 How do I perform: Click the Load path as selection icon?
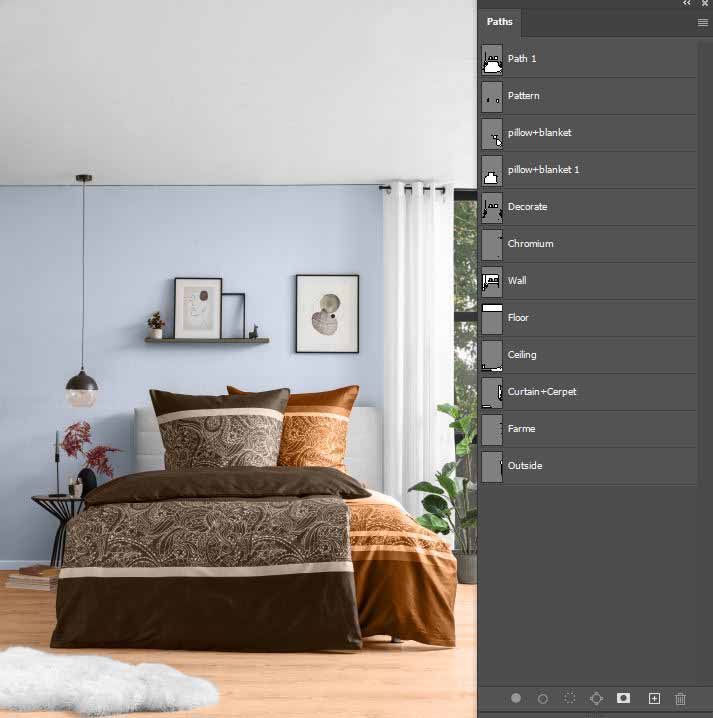pyautogui.click(x=570, y=698)
